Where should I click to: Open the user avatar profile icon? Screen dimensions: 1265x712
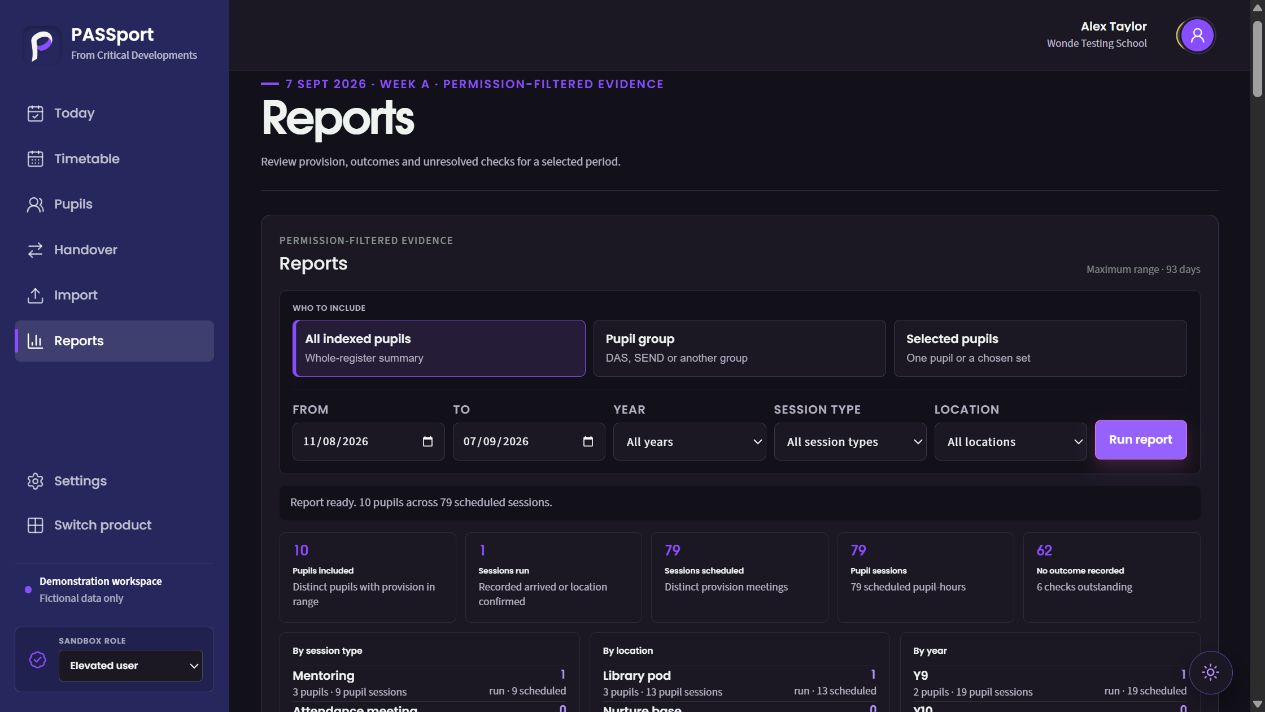1196,35
